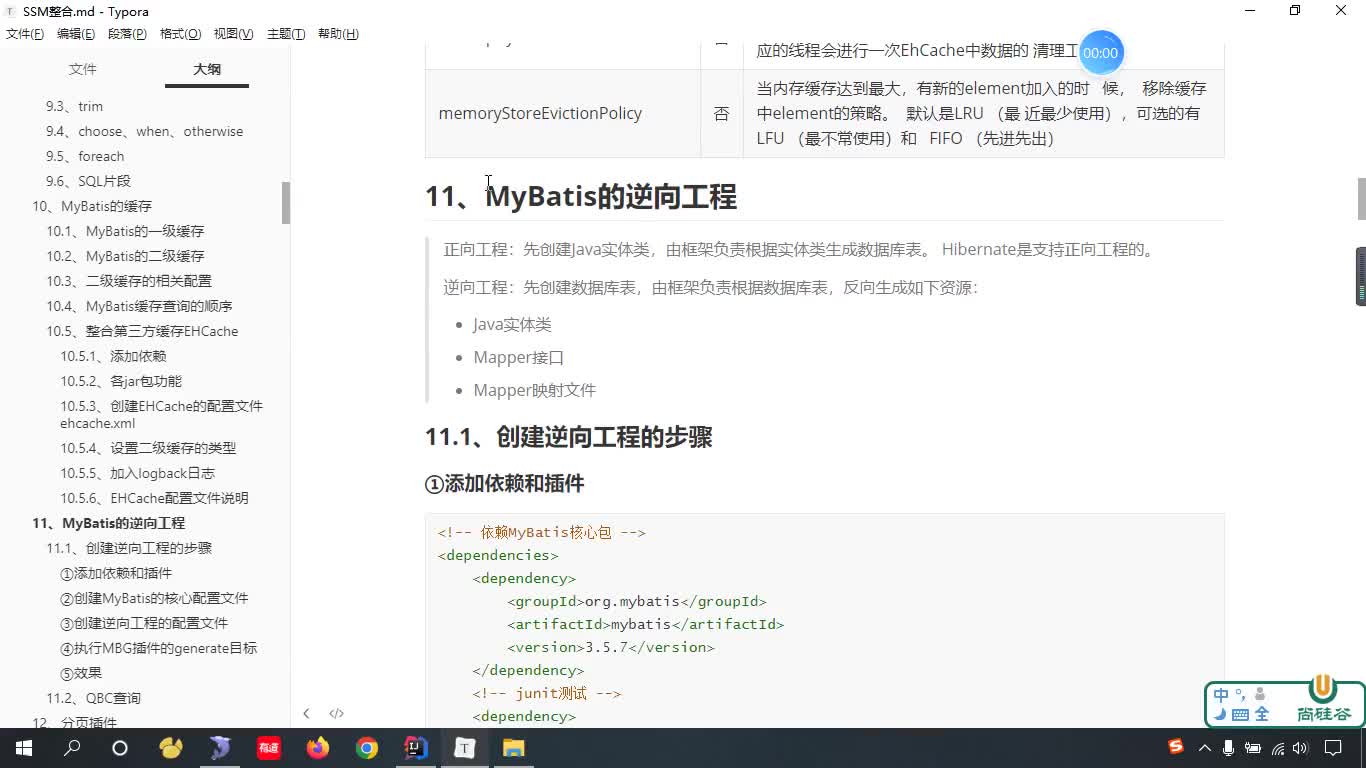Open the Wi-Fi network tray icon
The width and height of the screenshot is (1366, 768).
coord(1277,748)
